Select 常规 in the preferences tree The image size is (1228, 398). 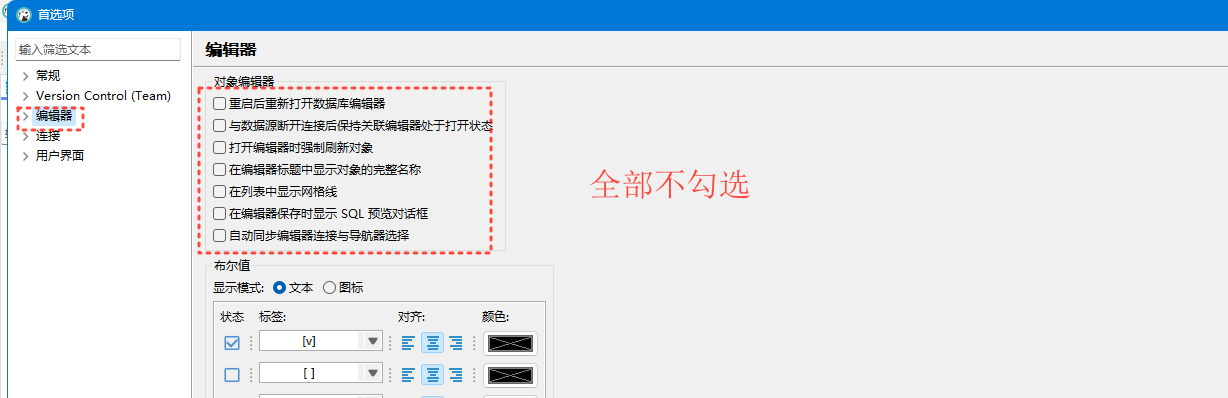click(48, 76)
